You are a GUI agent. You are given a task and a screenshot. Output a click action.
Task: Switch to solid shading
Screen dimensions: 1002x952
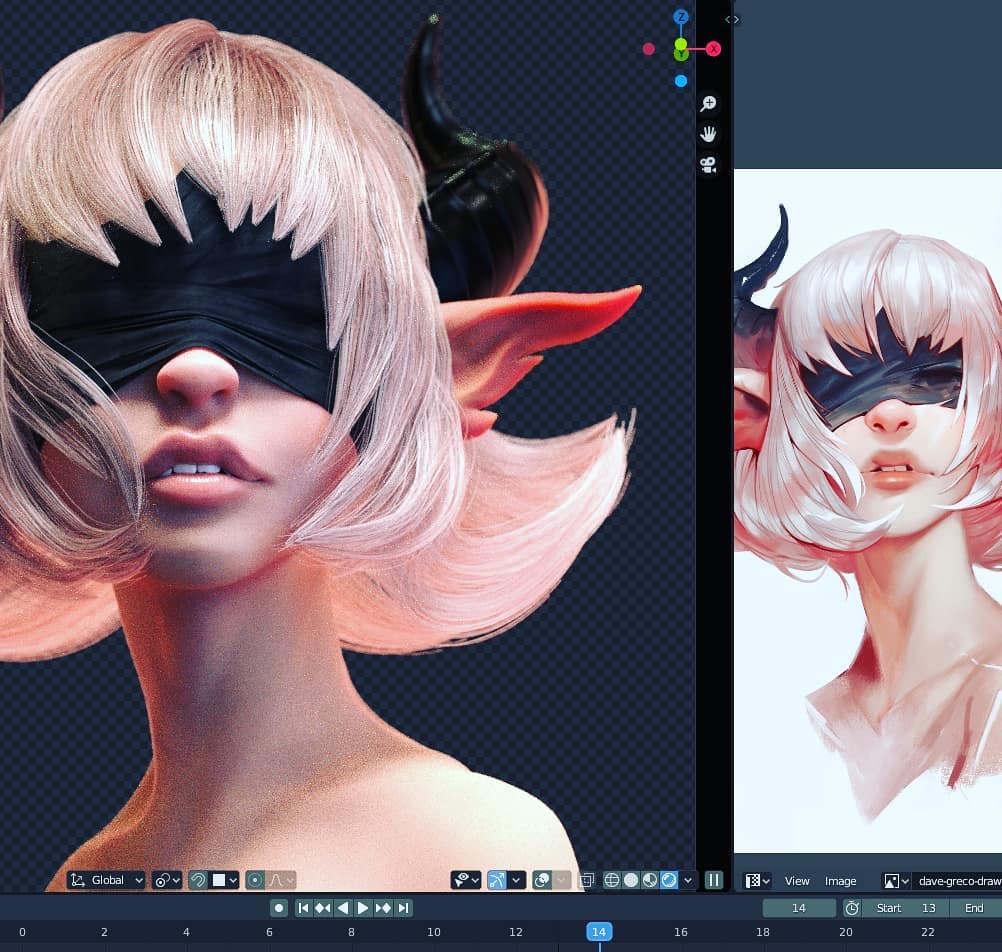pos(631,880)
